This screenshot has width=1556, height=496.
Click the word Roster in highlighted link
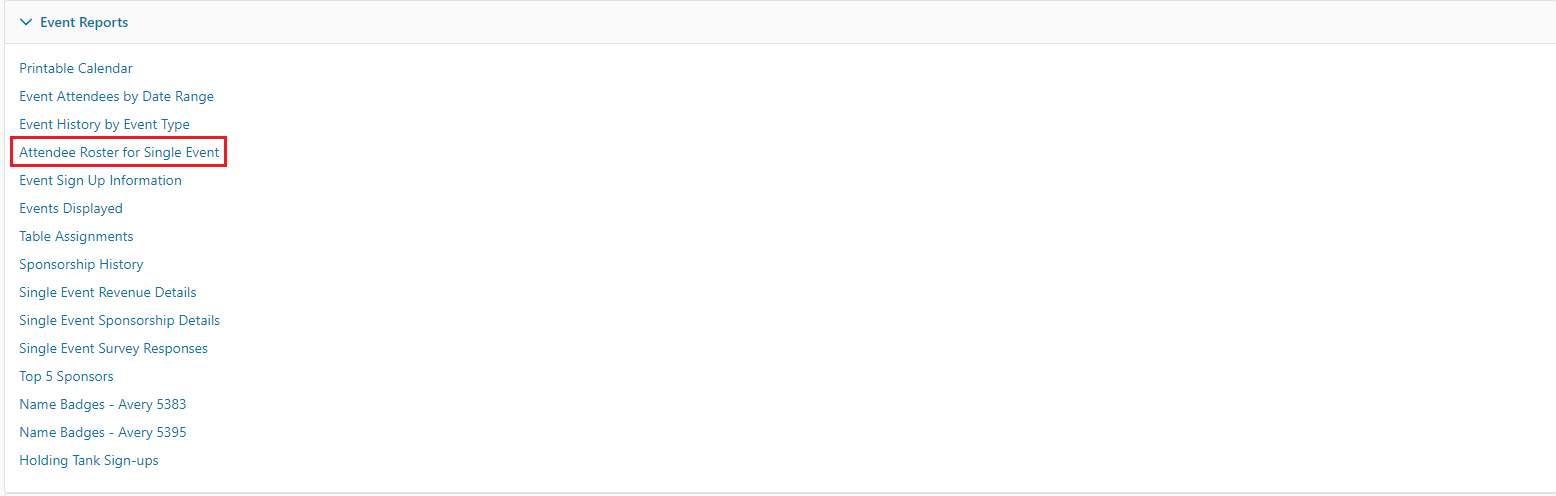99,152
